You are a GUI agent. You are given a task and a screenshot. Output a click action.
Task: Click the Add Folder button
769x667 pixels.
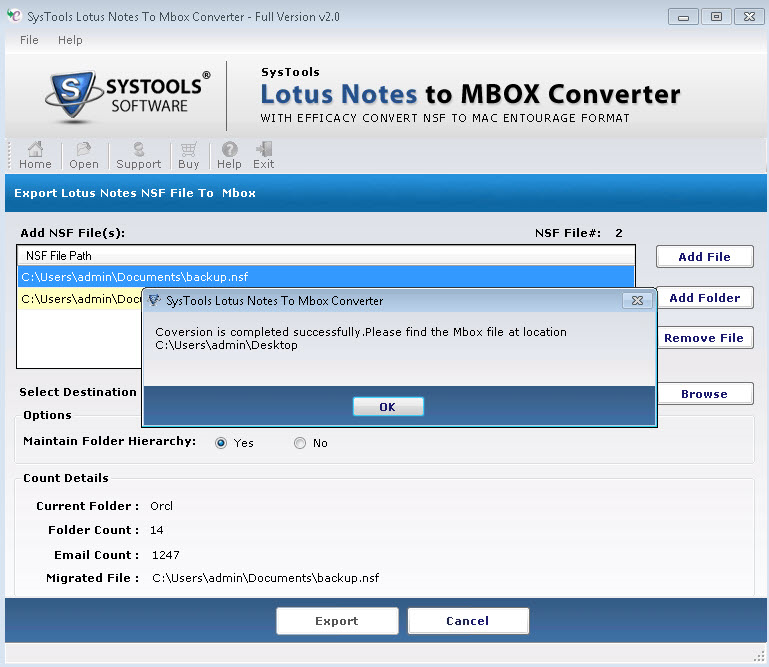pos(705,298)
